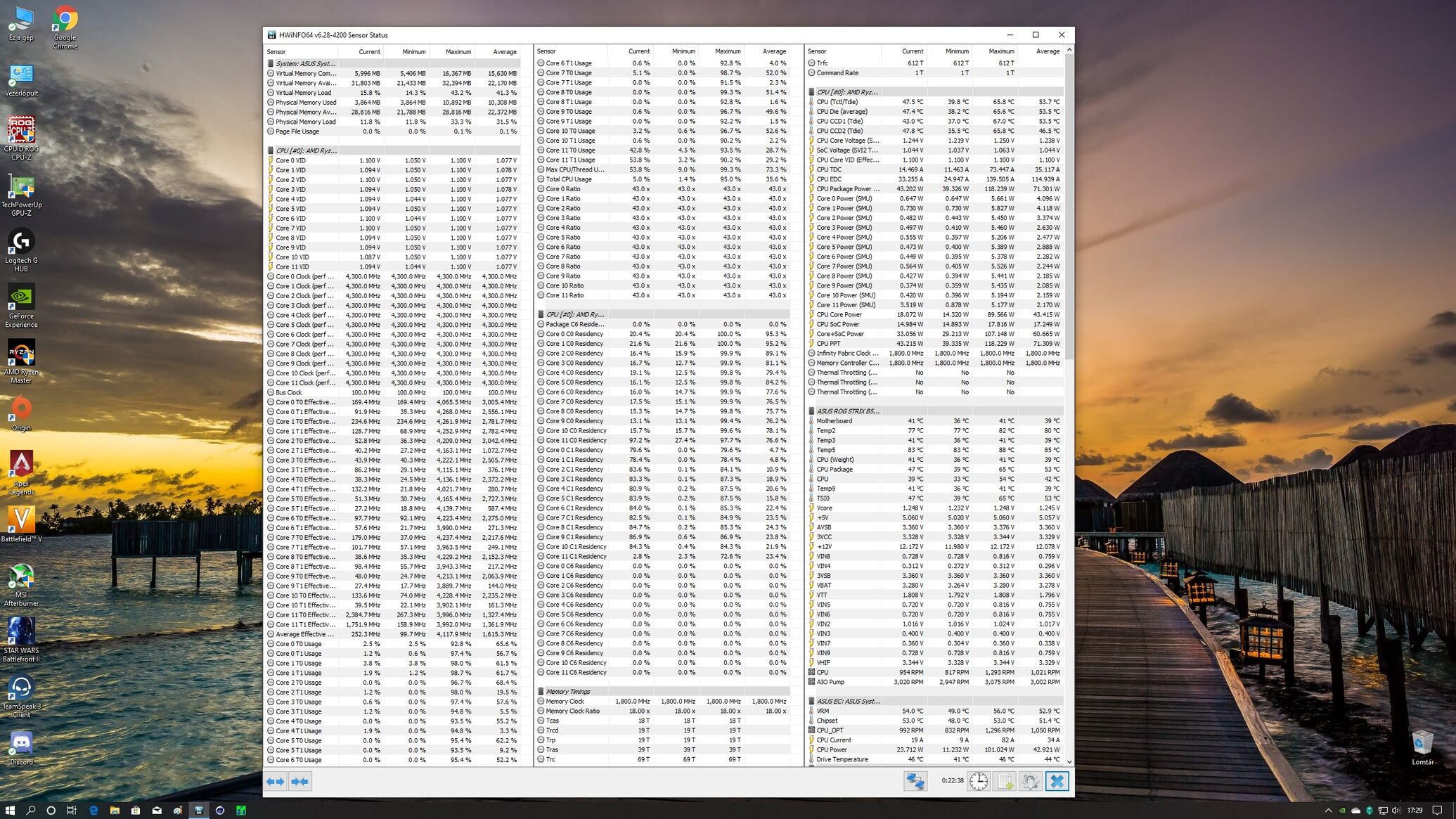Open CPUID ROG CPU-Z desktop icon
1456x819 pixels.
pyautogui.click(x=21, y=138)
